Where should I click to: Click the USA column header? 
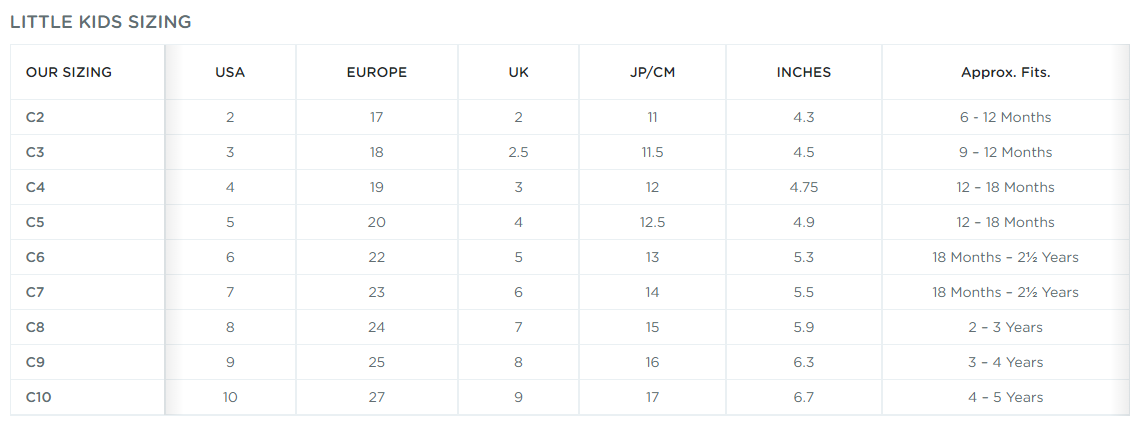[230, 72]
